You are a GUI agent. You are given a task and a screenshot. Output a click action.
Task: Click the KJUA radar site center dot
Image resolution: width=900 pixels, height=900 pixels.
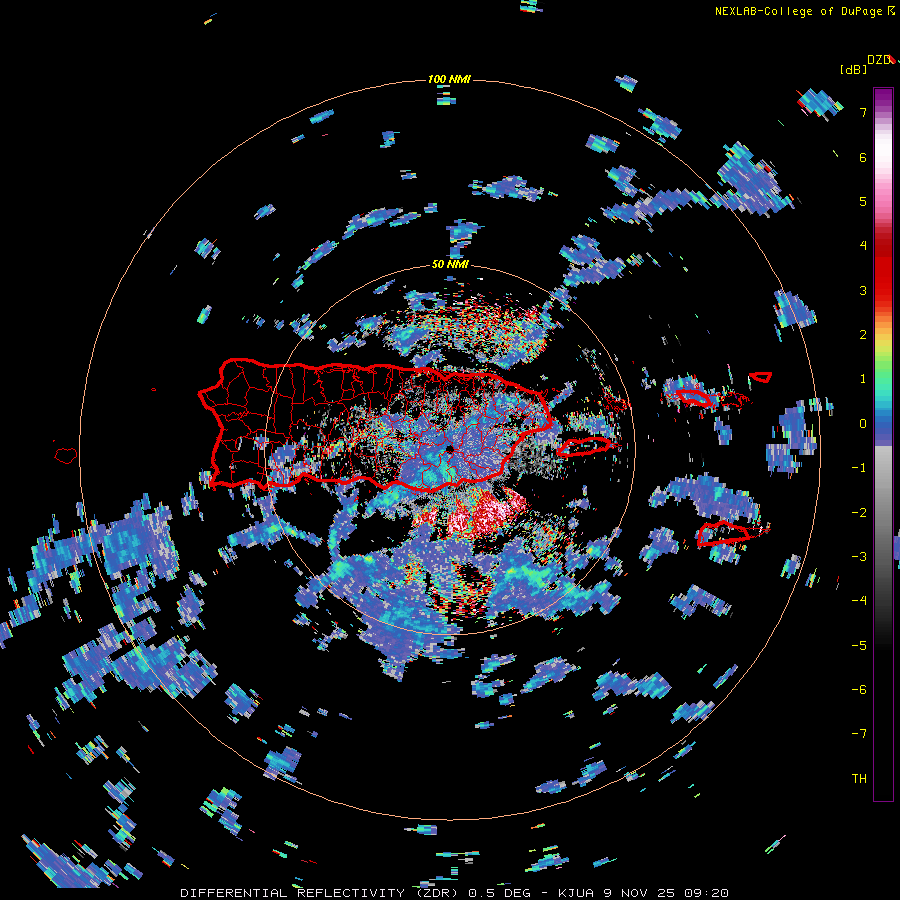coord(449,449)
